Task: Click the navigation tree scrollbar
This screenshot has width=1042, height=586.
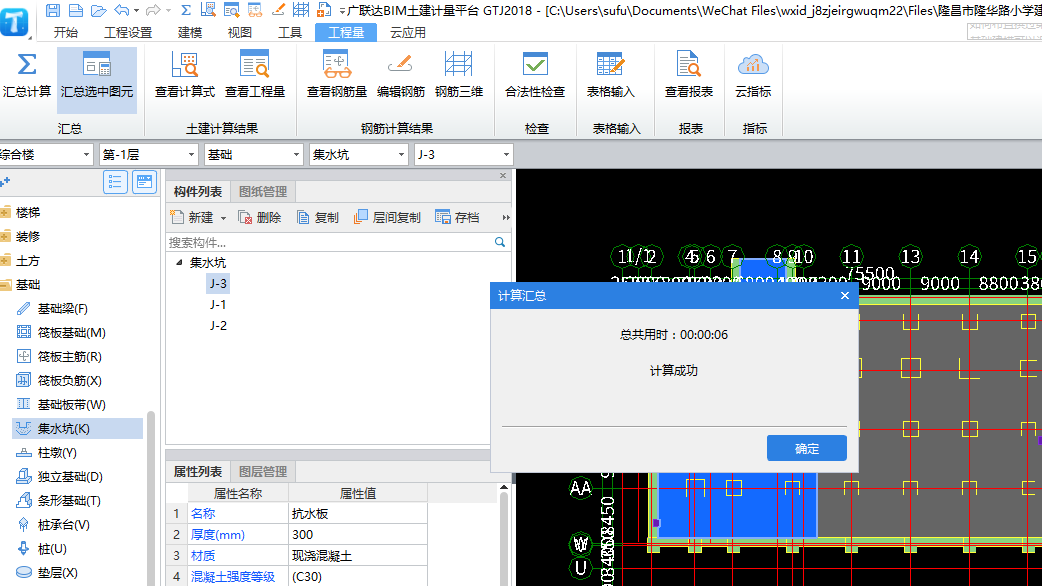Action: coord(151,498)
